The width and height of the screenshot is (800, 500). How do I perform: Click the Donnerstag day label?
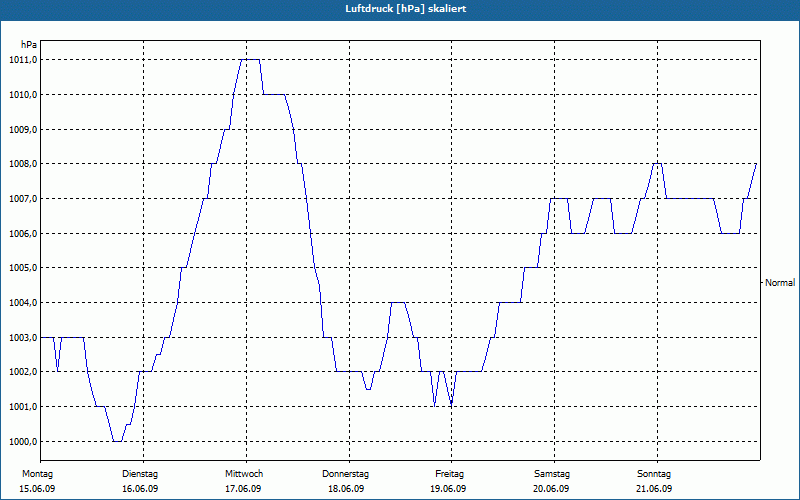[345, 474]
